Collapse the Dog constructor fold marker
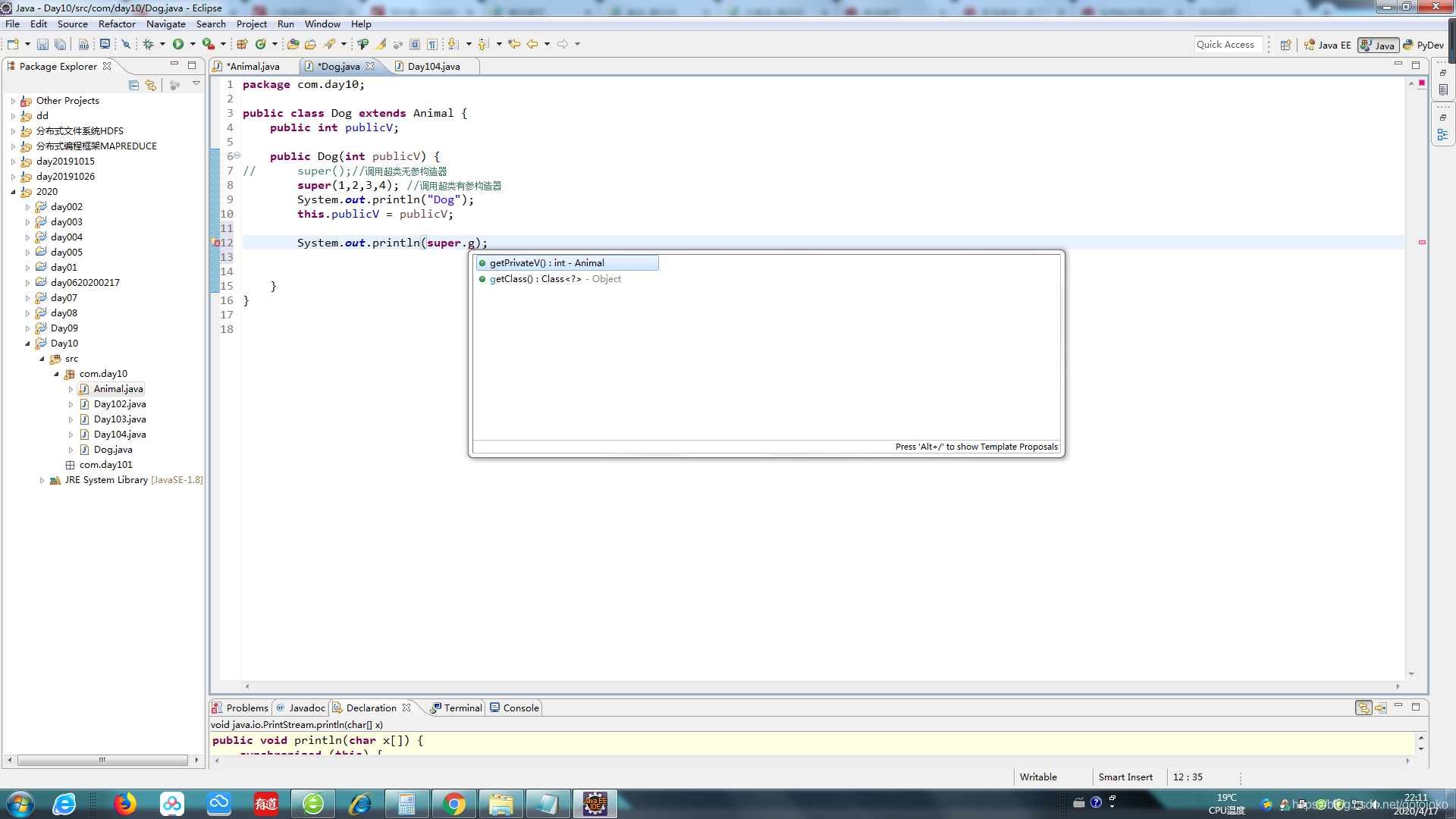1456x819 pixels. click(x=237, y=155)
